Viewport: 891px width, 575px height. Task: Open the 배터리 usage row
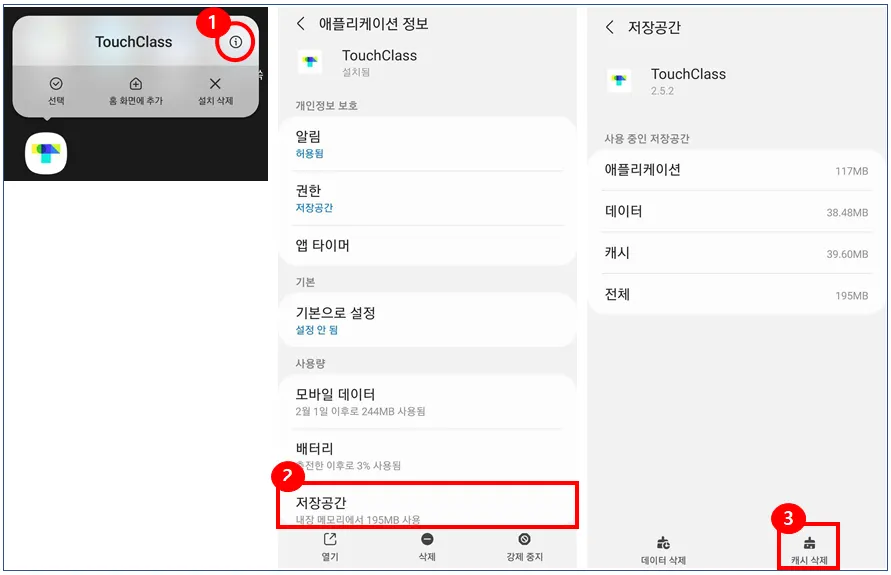(427, 456)
